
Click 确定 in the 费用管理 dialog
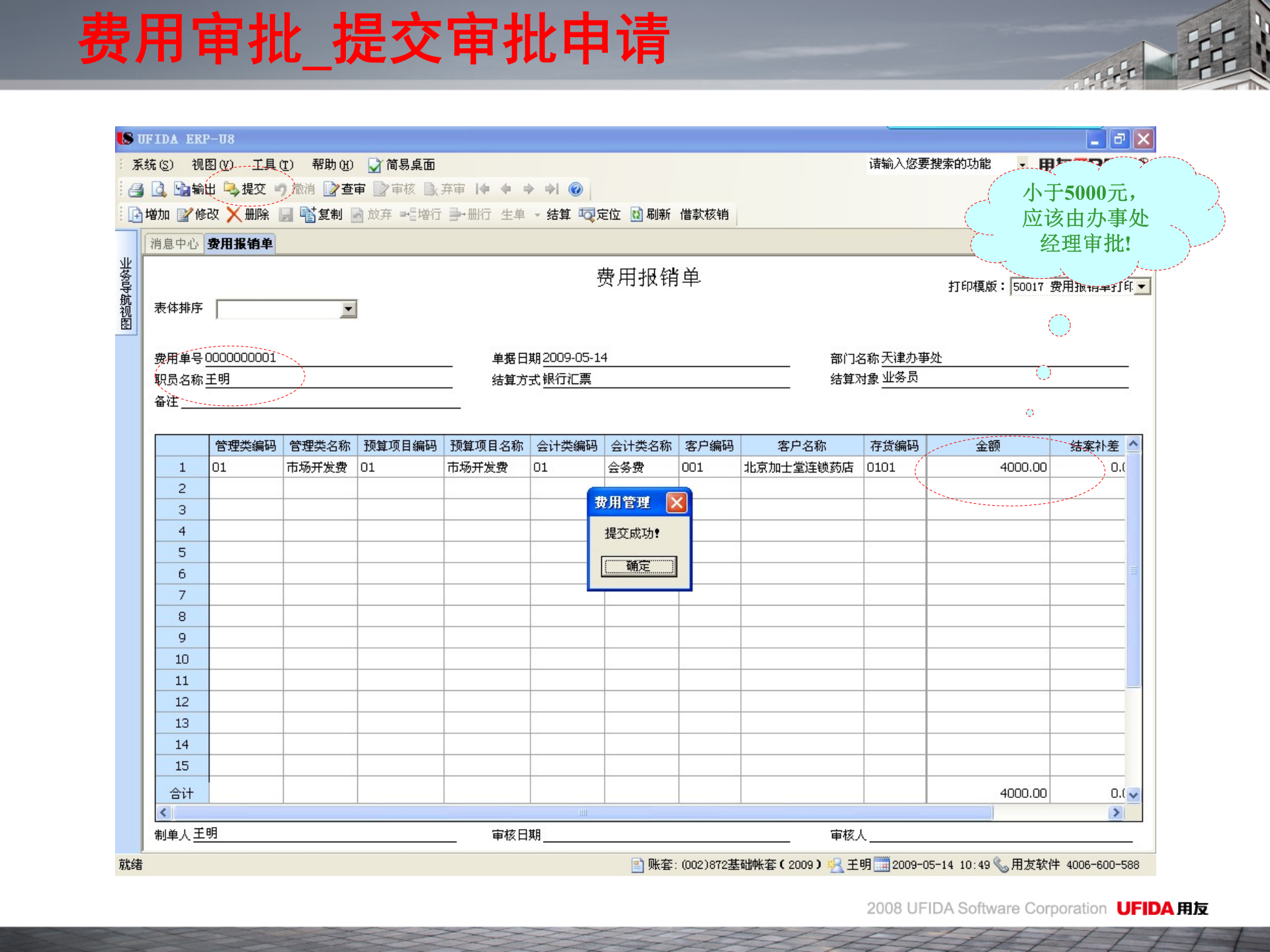[638, 566]
